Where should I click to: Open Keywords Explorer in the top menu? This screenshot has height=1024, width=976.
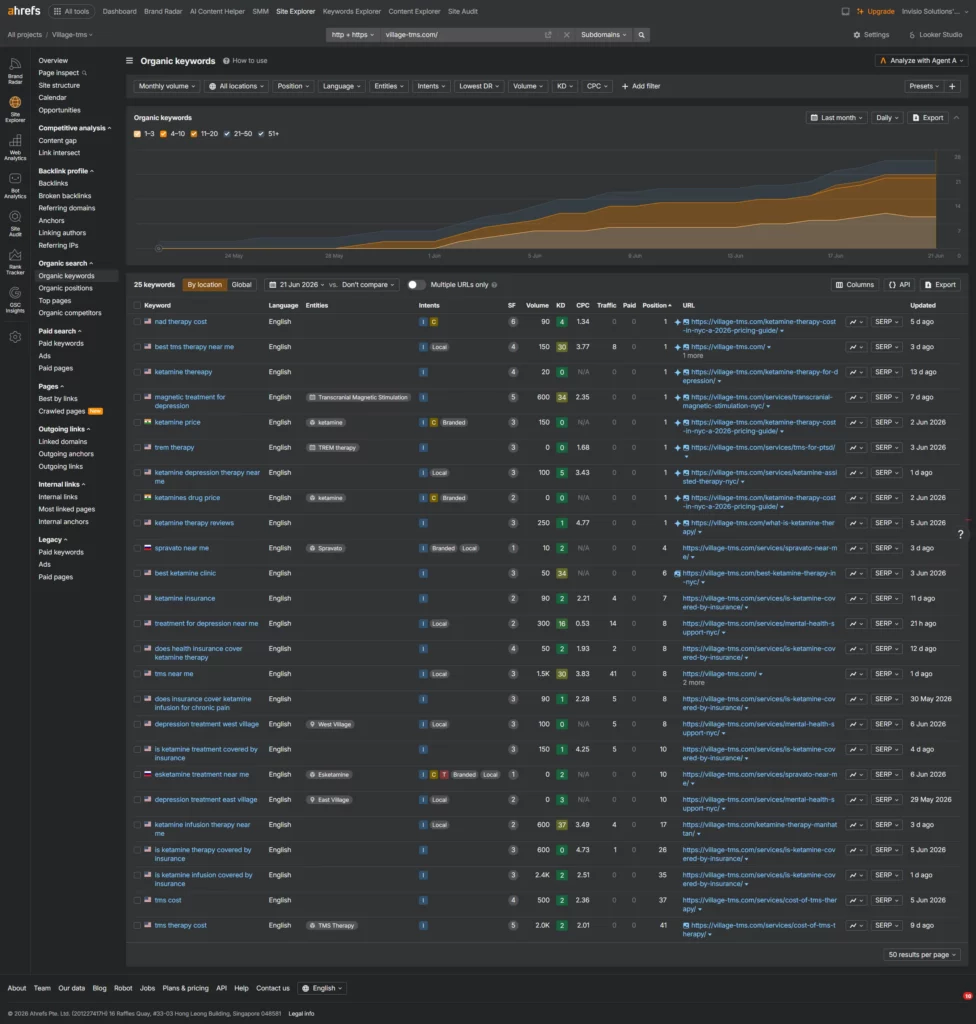[351, 11]
